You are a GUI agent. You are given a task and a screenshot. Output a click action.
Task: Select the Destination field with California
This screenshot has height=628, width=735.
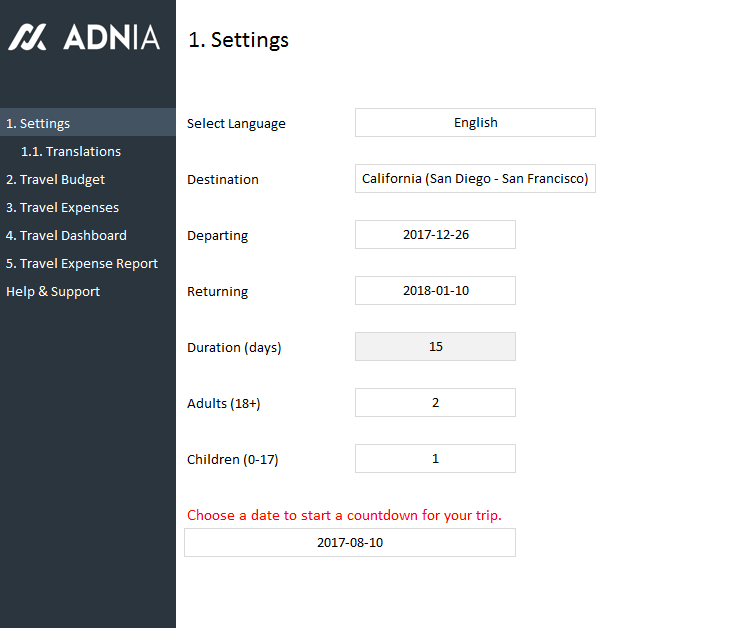(475, 179)
